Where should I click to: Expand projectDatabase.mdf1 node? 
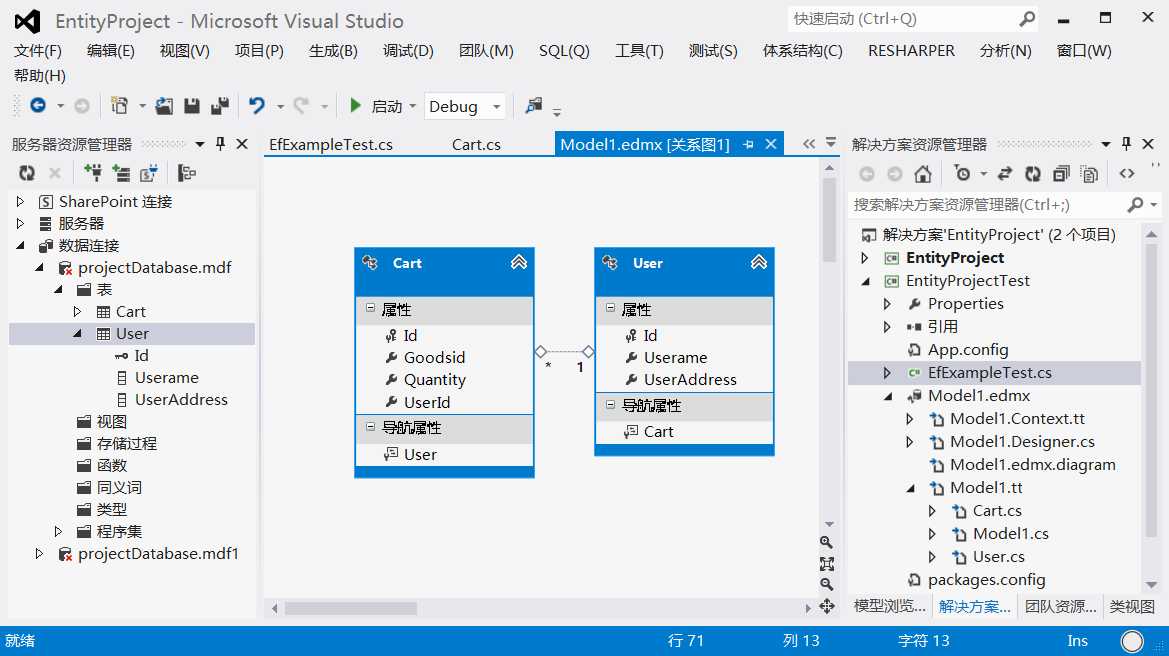(40, 554)
